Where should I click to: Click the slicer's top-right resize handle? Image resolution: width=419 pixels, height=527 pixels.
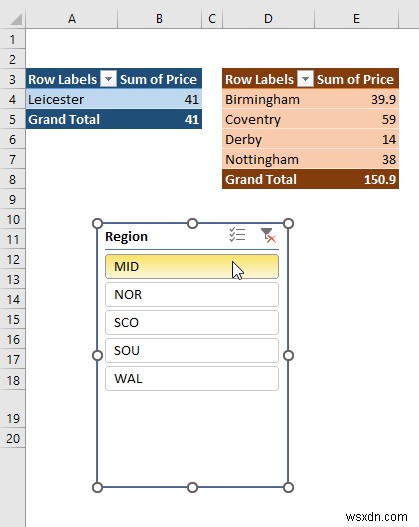tap(288, 224)
